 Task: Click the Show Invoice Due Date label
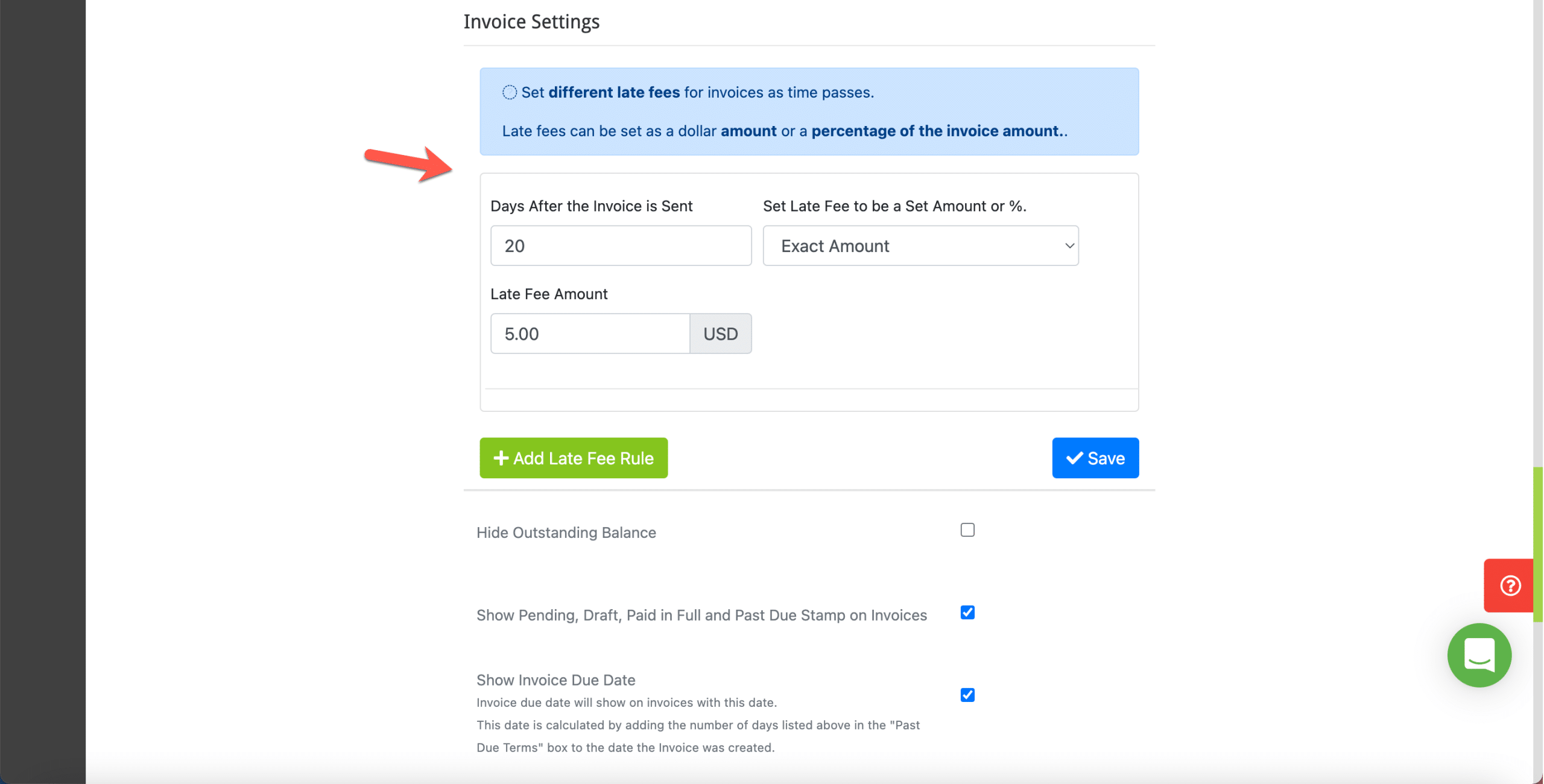555,680
